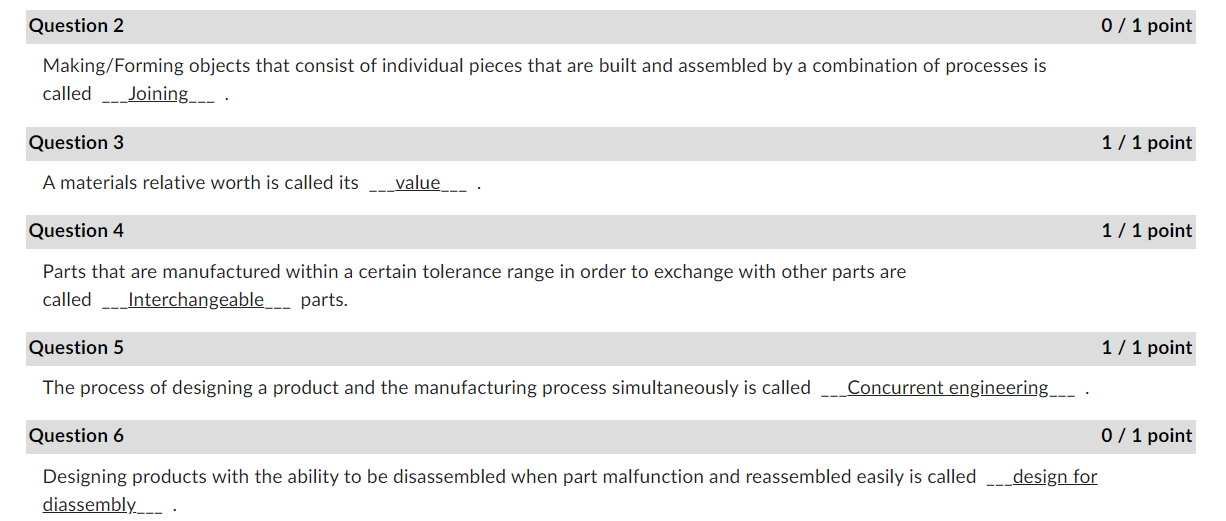1226x521 pixels.
Task: Click the underlined word "diassembly"
Action: tap(89, 505)
